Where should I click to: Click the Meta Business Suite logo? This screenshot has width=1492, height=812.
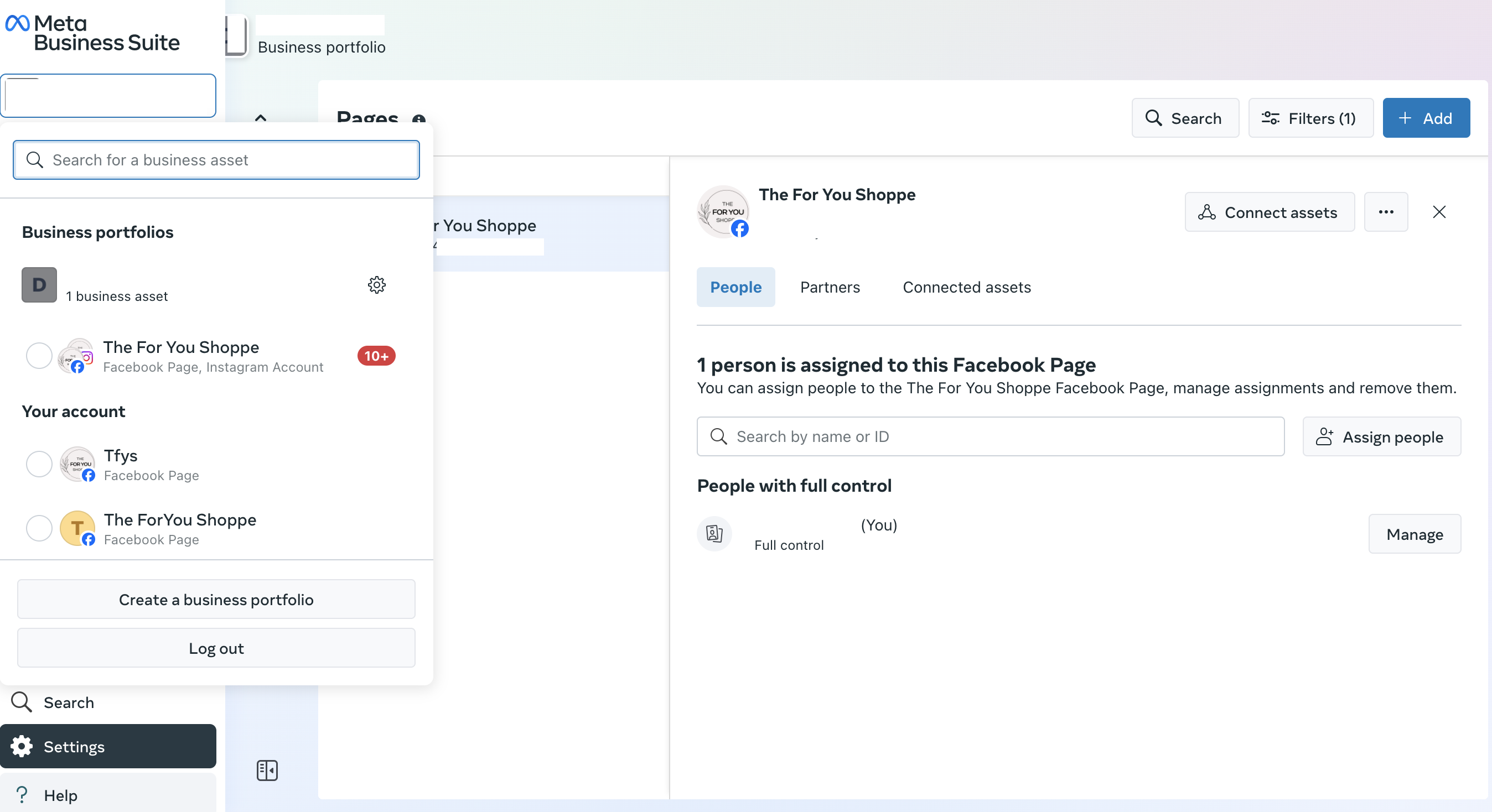tap(92, 33)
